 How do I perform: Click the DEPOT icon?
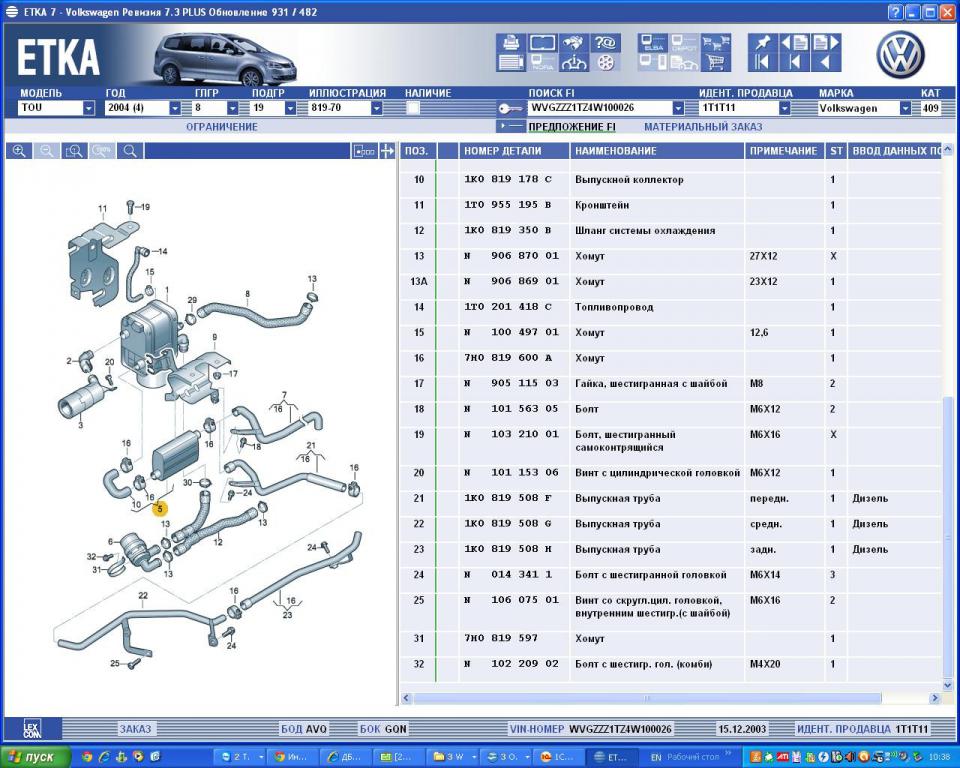[684, 42]
